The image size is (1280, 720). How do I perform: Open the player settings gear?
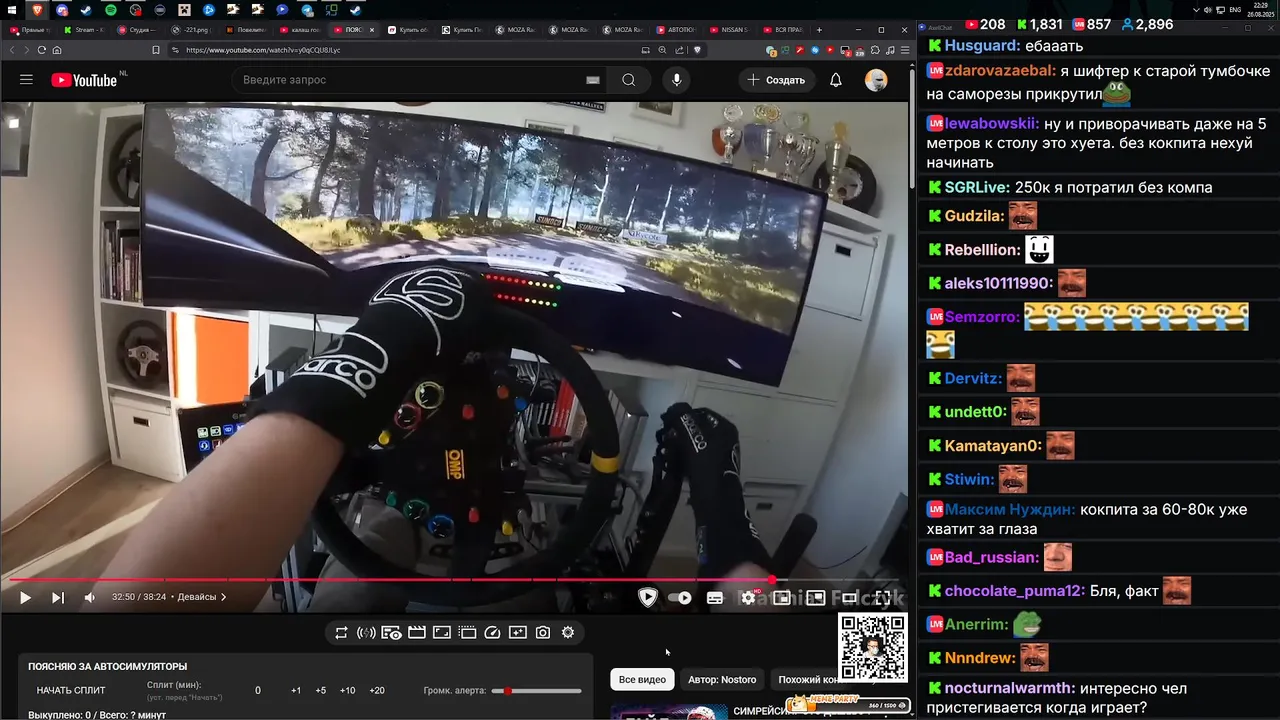click(748, 598)
